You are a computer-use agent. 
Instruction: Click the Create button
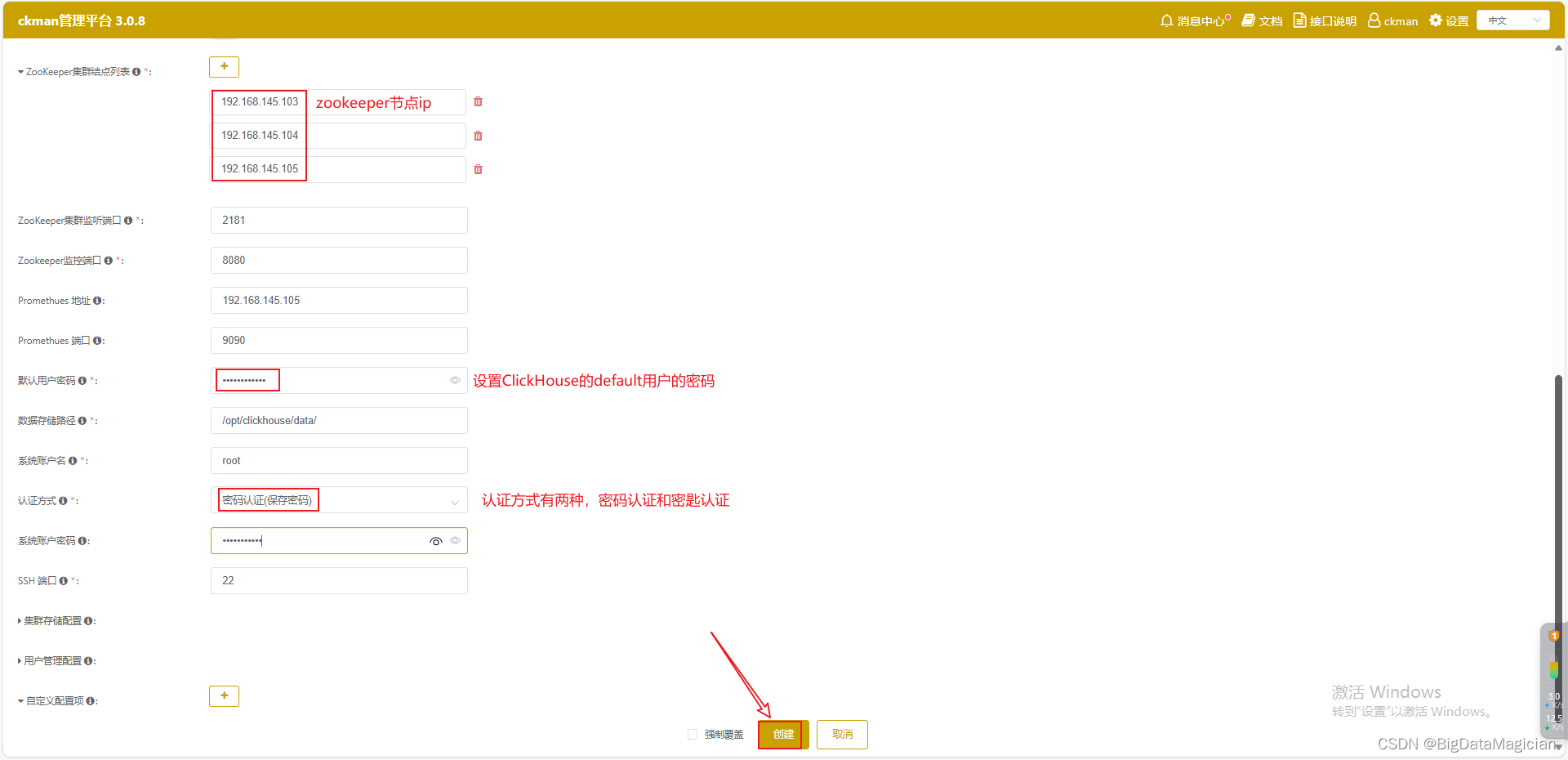click(783, 735)
